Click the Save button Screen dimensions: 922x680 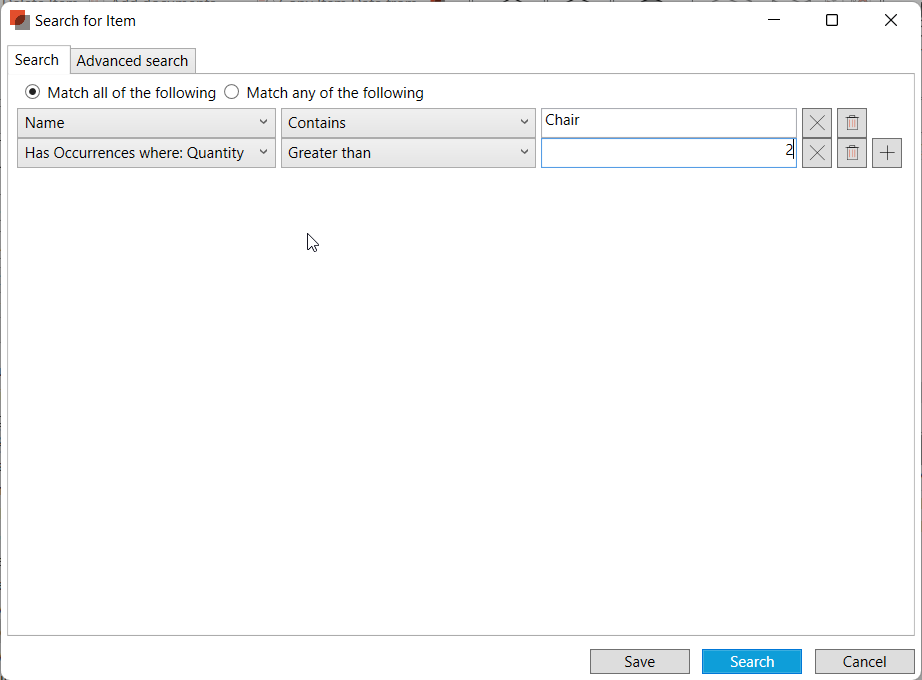coord(639,661)
